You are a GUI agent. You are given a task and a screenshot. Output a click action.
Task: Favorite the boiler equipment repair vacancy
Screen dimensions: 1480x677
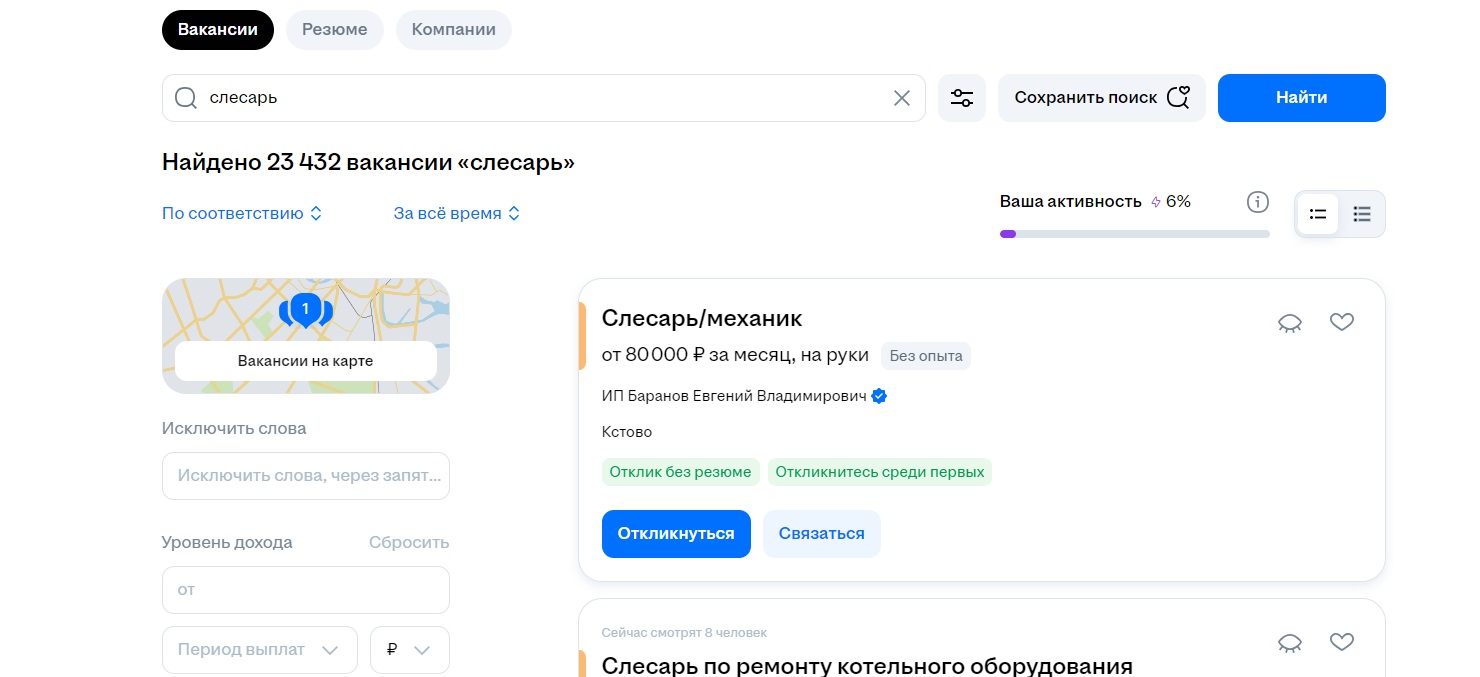1341,642
